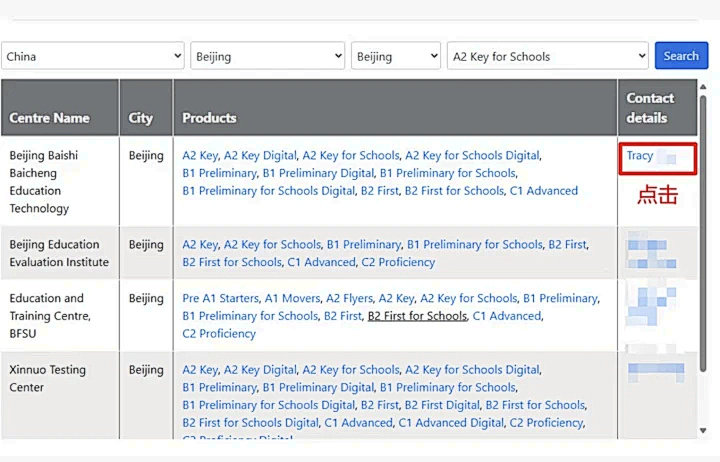
Task: Click C1 Advanced link for Baishi Baicheng
Action: [x=543, y=191]
